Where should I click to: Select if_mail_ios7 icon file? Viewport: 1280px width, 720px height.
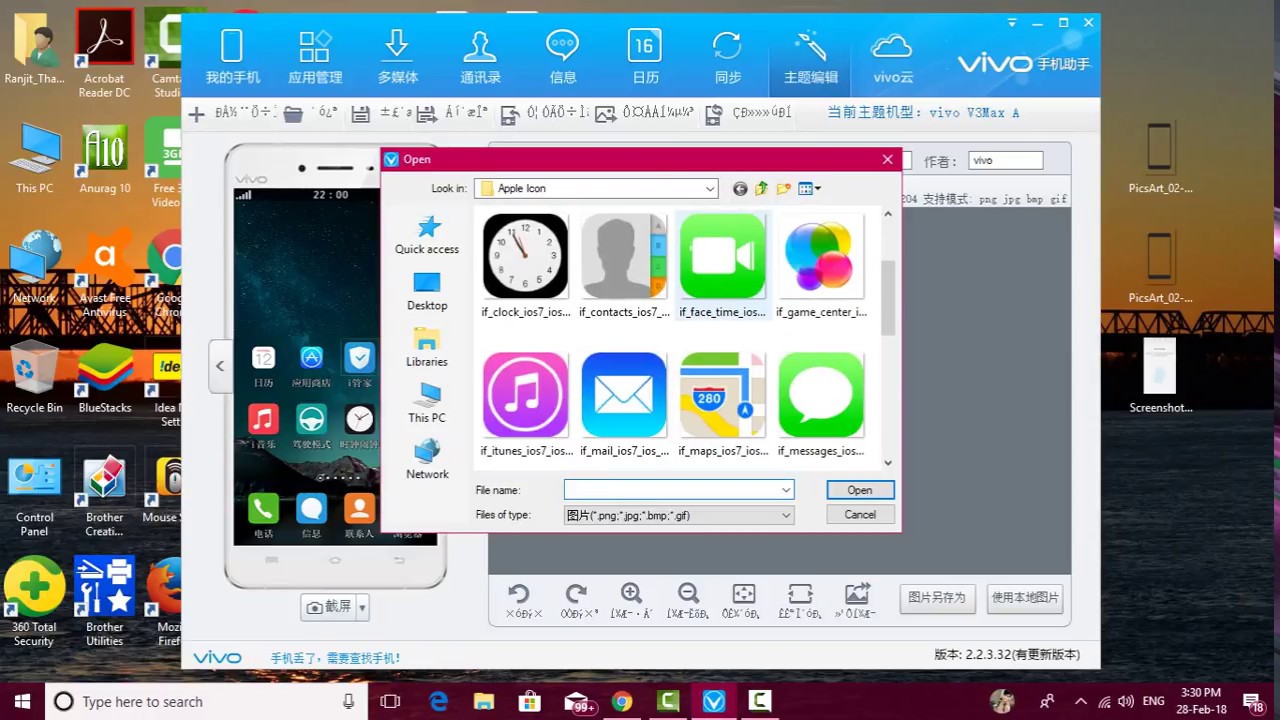point(624,405)
